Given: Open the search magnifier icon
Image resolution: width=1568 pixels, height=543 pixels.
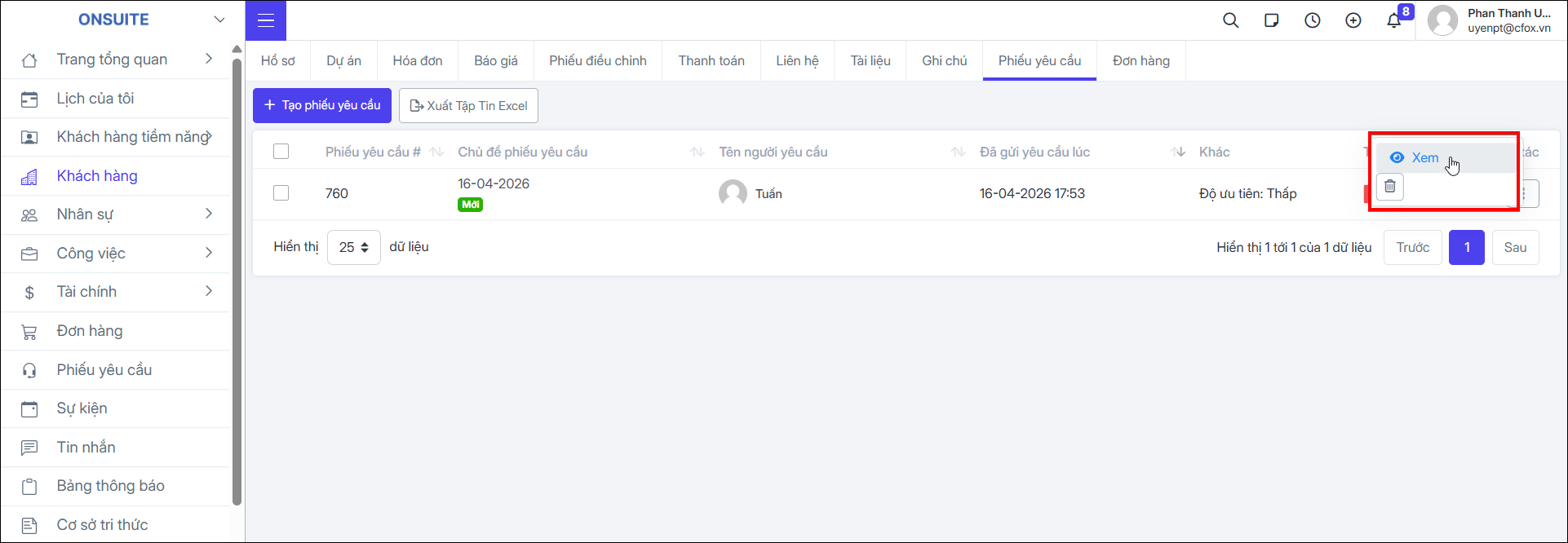Looking at the screenshot, I should pyautogui.click(x=1231, y=20).
